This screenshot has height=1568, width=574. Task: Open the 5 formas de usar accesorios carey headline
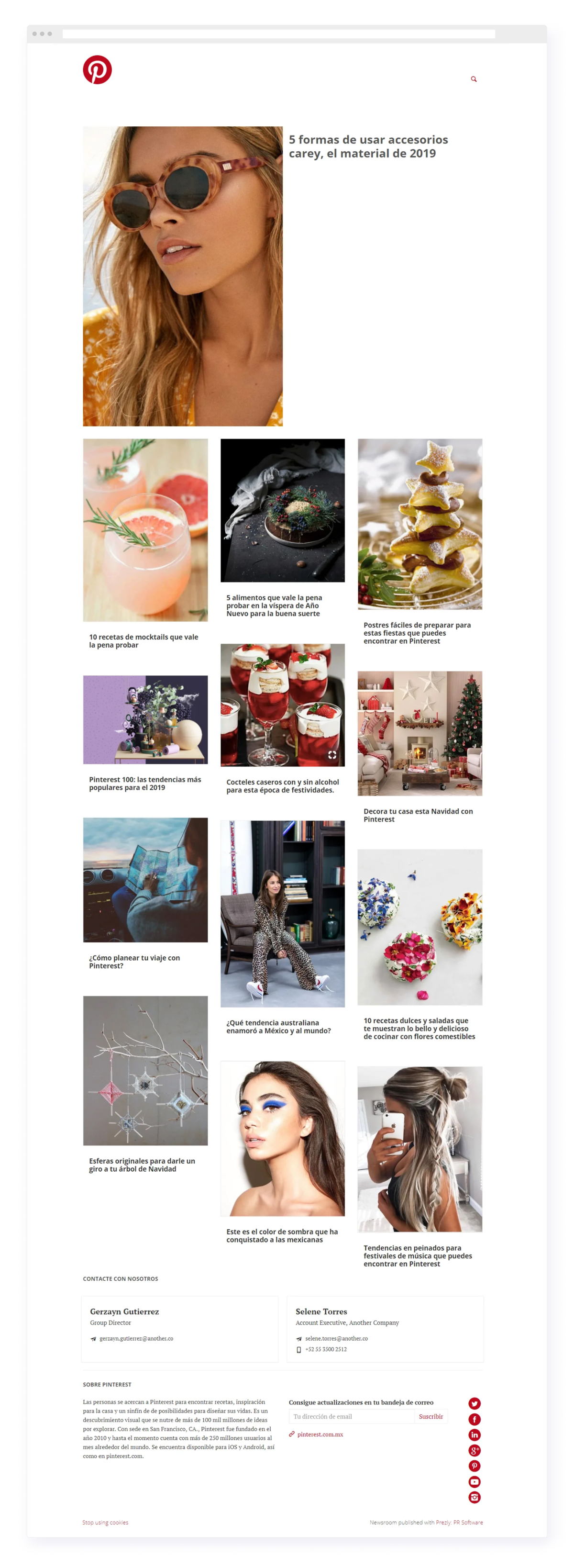(x=368, y=146)
